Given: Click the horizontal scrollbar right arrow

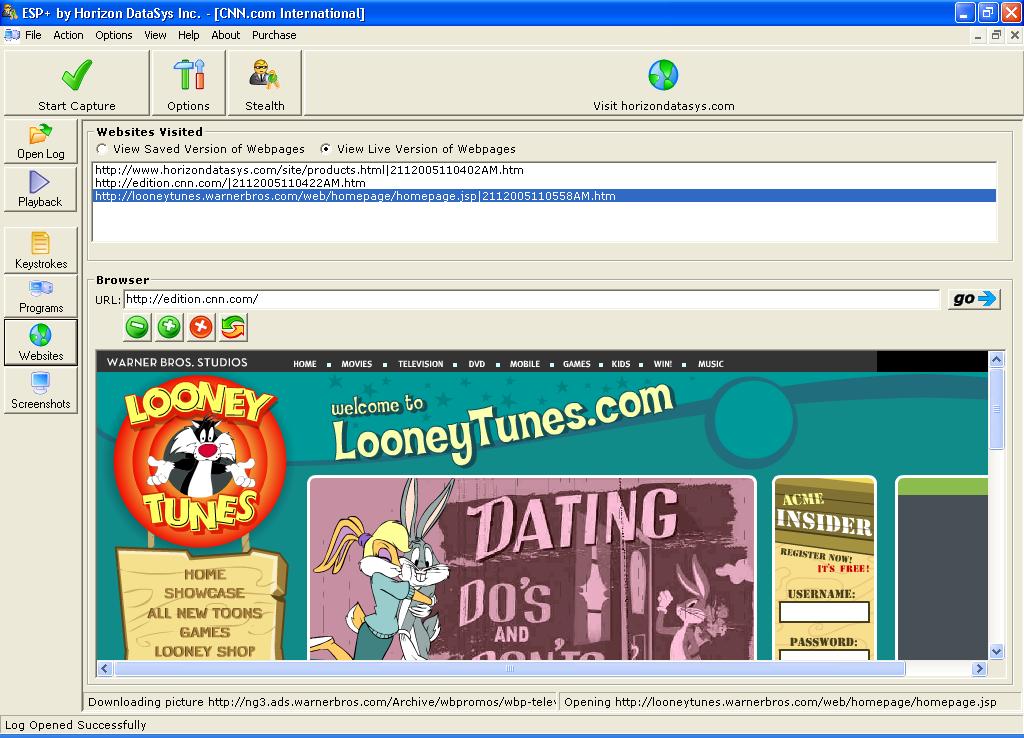Looking at the screenshot, I should point(978,668).
